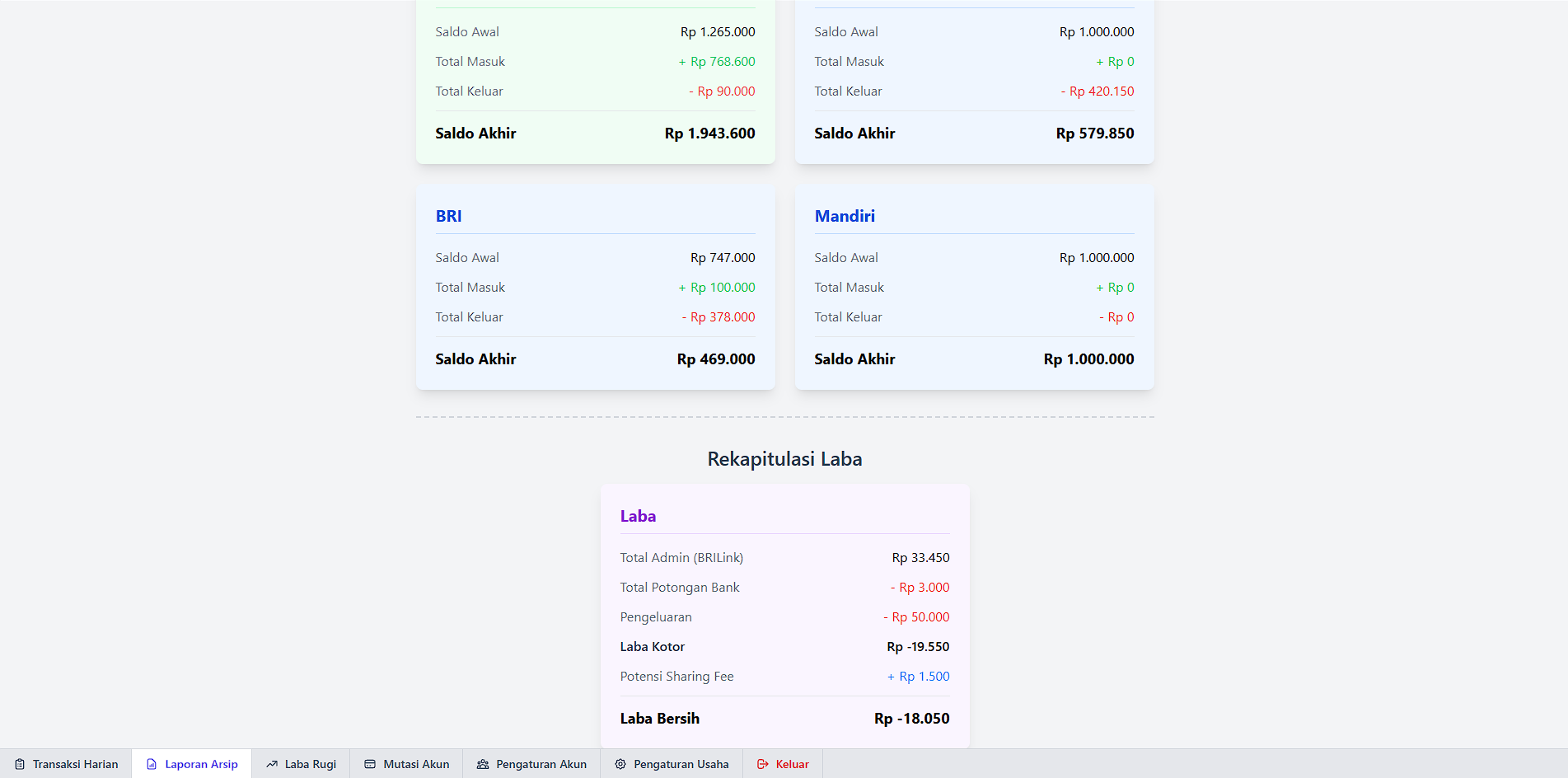Go to the Mutasi Akun tab label
The width and height of the screenshot is (1568, 778).
[x=416, y=764]
